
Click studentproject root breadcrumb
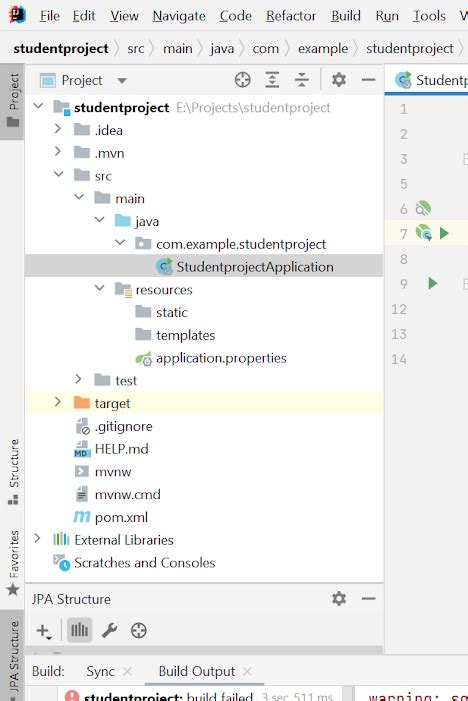61,48
